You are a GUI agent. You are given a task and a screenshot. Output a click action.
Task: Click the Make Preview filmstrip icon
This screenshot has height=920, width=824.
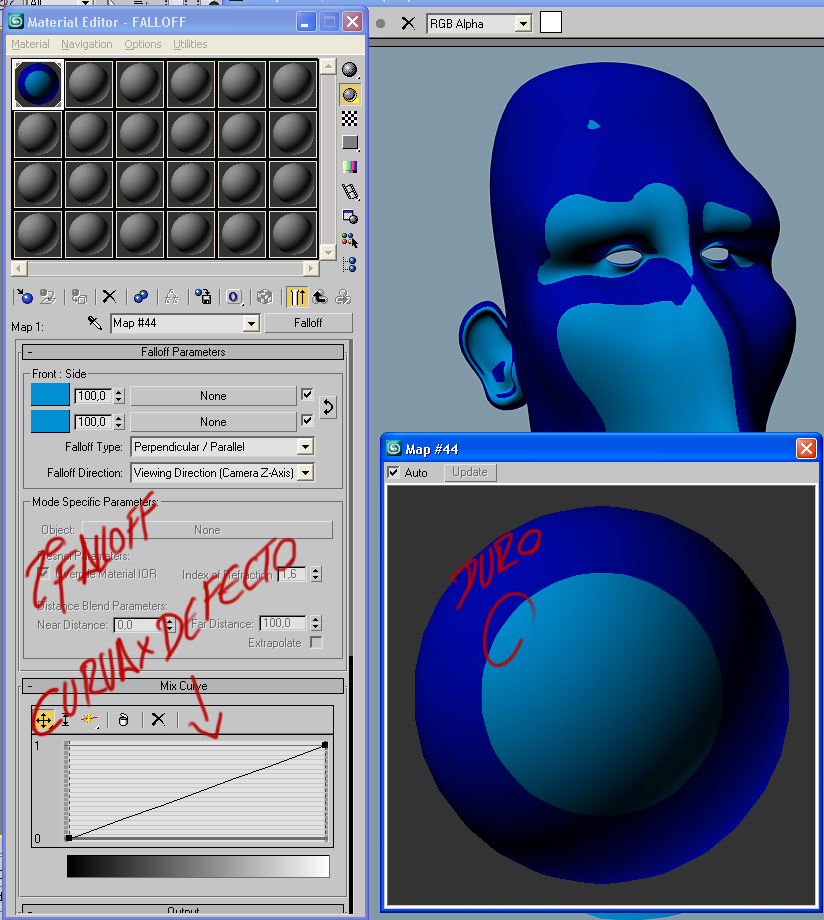coord(350,192)
